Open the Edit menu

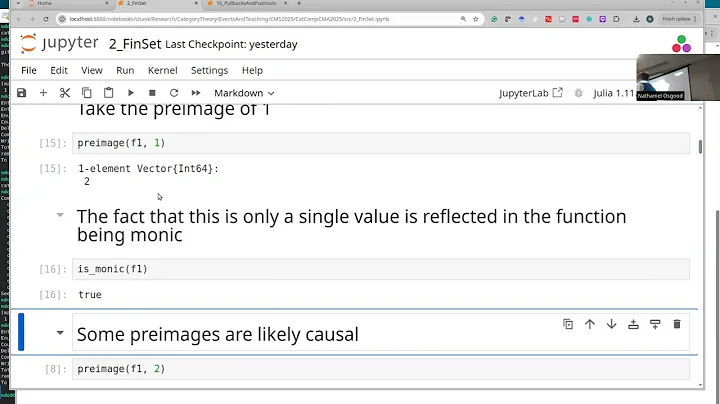point(59,70)
